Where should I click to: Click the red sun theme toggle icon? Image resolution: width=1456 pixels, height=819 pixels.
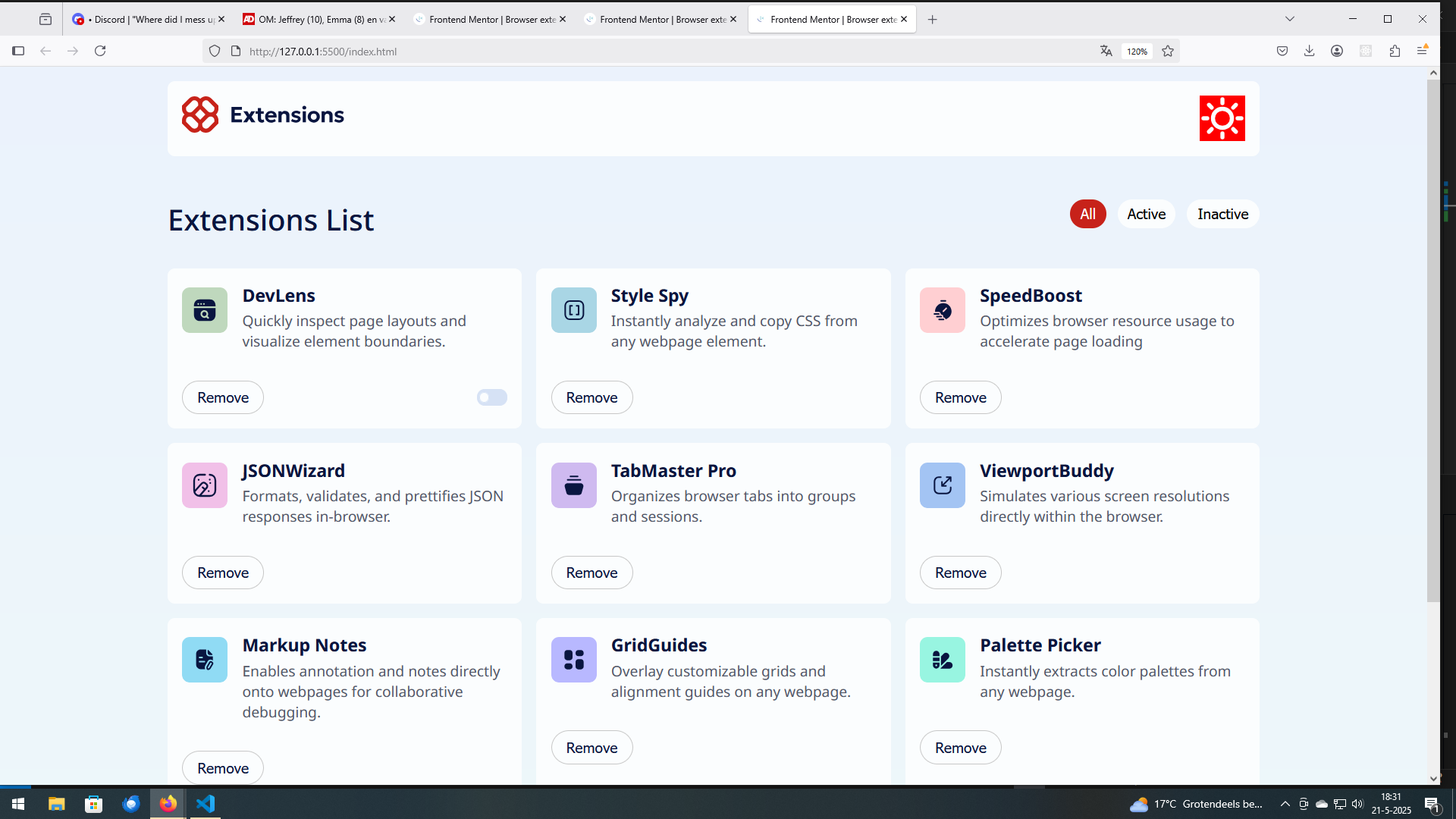(1222, 118)
